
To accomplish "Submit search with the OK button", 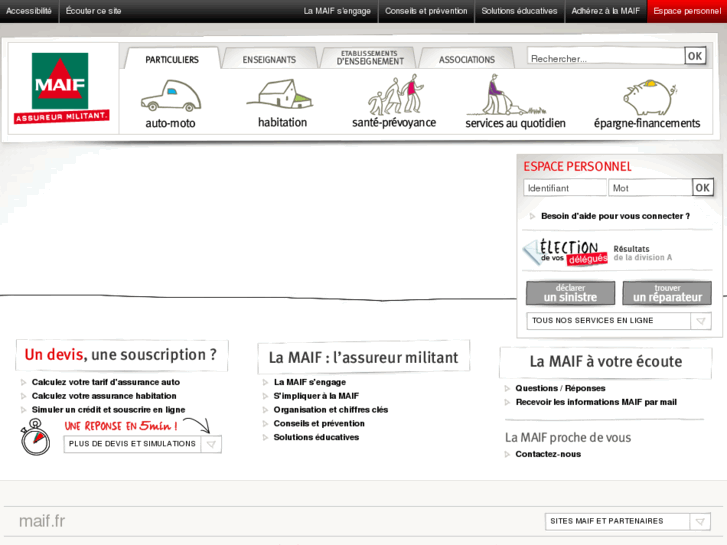I will pyautogui.click(x=695, y=56).
